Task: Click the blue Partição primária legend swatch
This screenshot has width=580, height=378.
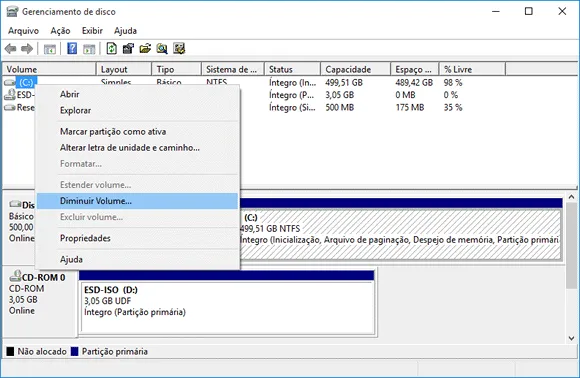Action: (x=74, y=351)
